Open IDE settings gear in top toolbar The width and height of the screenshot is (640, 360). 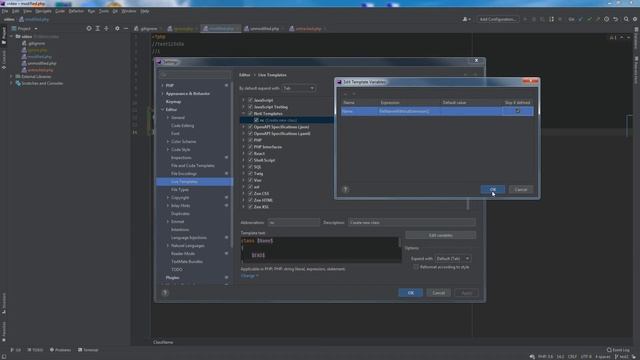click(635, 19)
